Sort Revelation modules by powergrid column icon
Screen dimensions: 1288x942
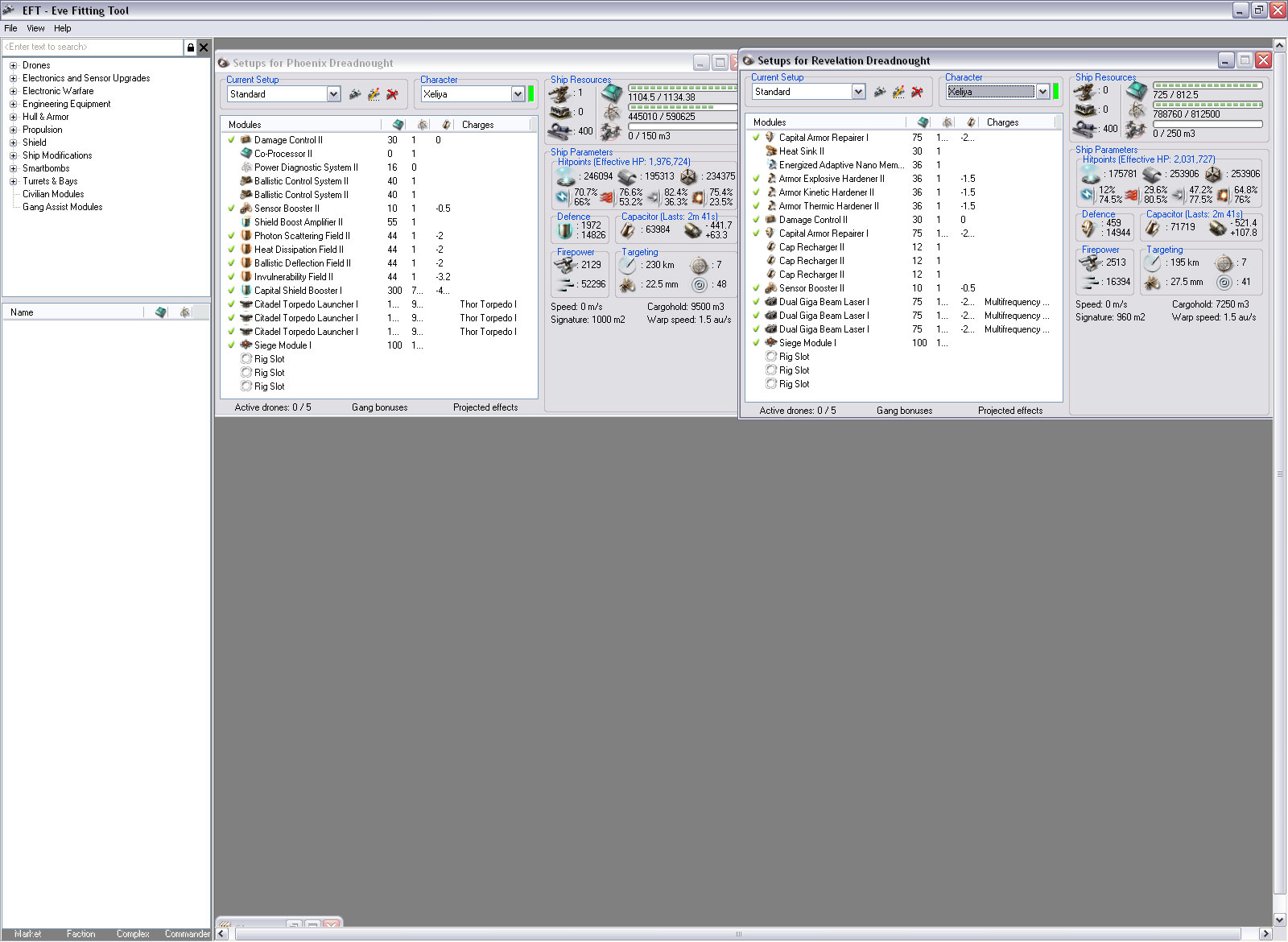(x=947, y=122)
